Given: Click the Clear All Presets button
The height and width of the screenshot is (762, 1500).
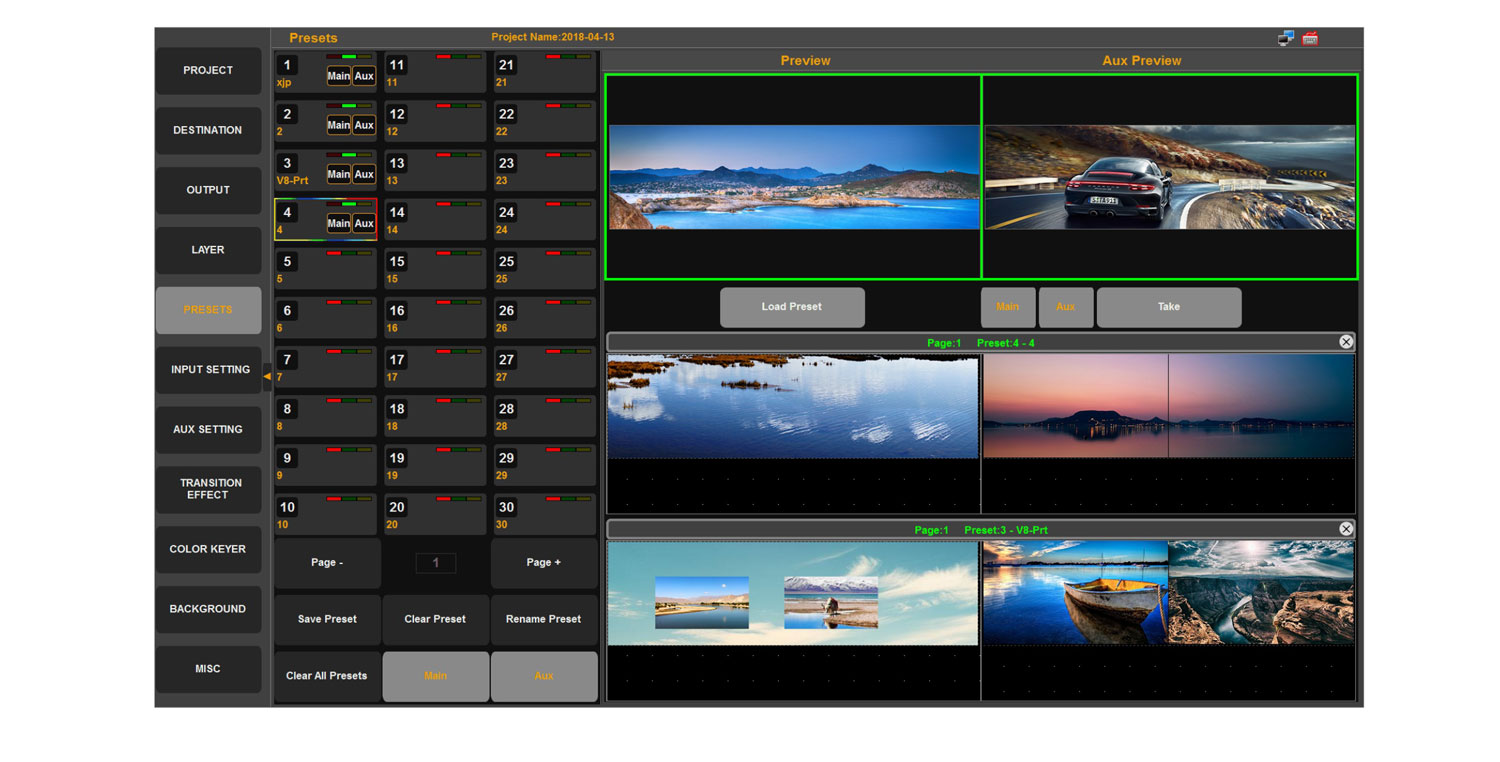Looking at the screenshot, I should (x=327, y=676).
